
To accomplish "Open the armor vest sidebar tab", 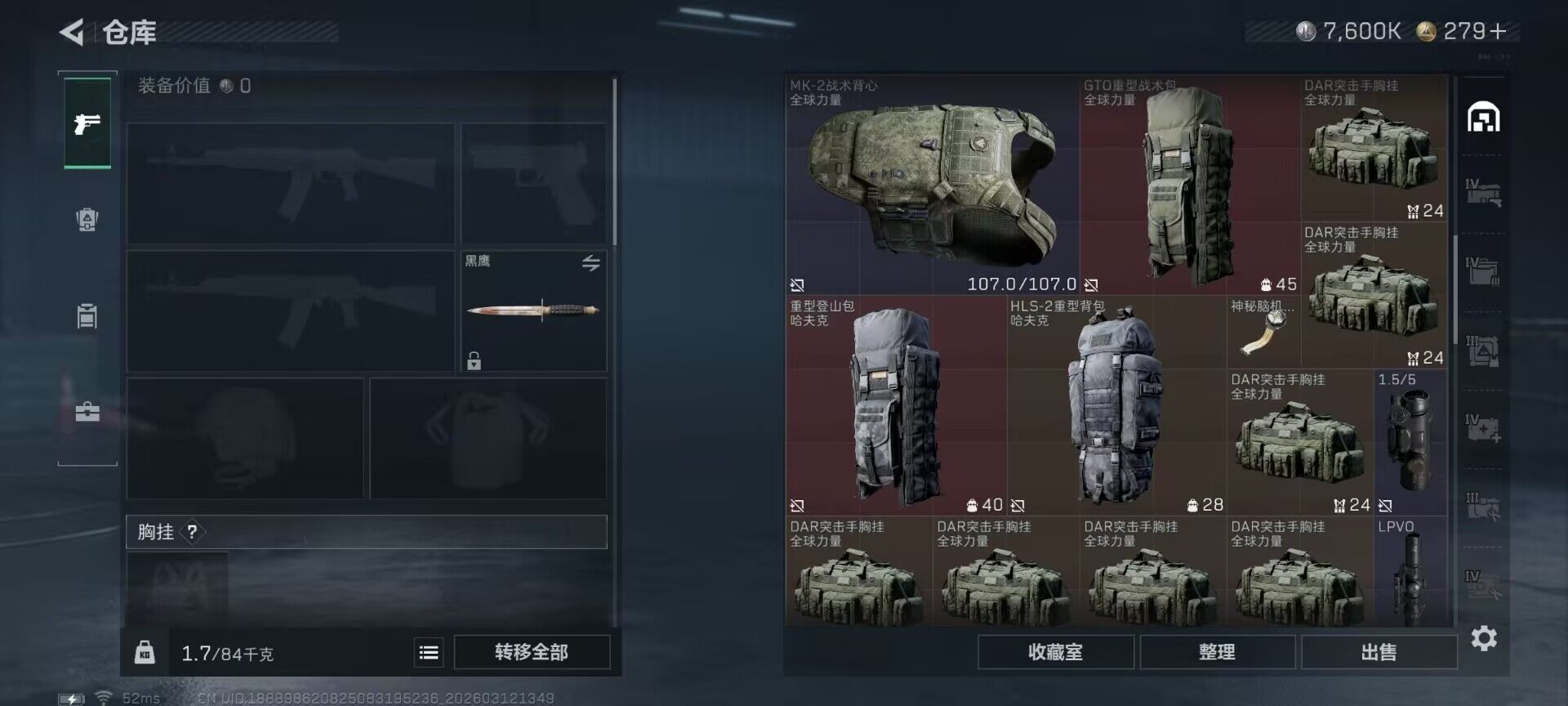I will [x=87, y=219].
